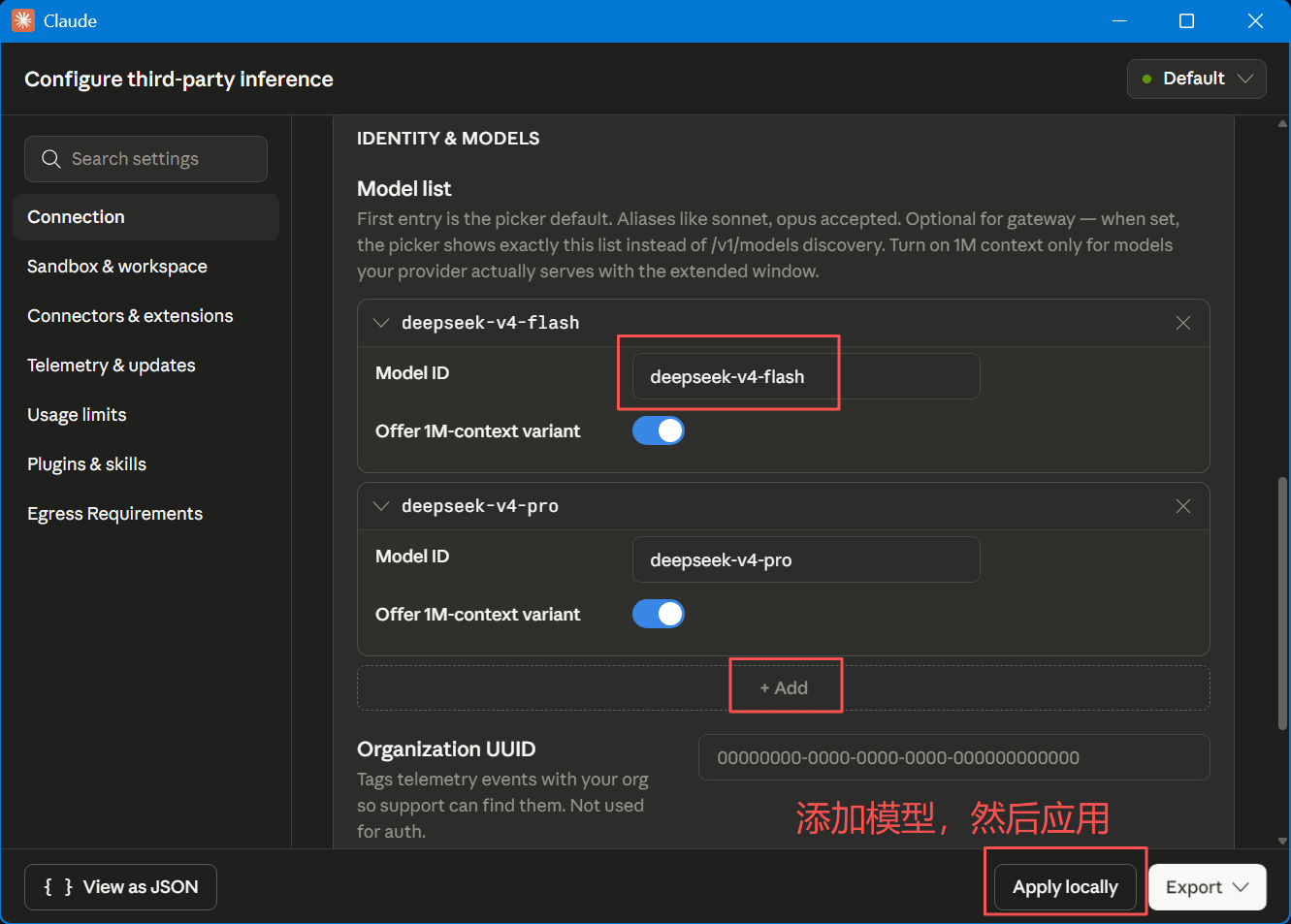Viewport: 1291px width, 924px height.
Task: Open the Export dropdown menu
Action: tap(1207, 887)
